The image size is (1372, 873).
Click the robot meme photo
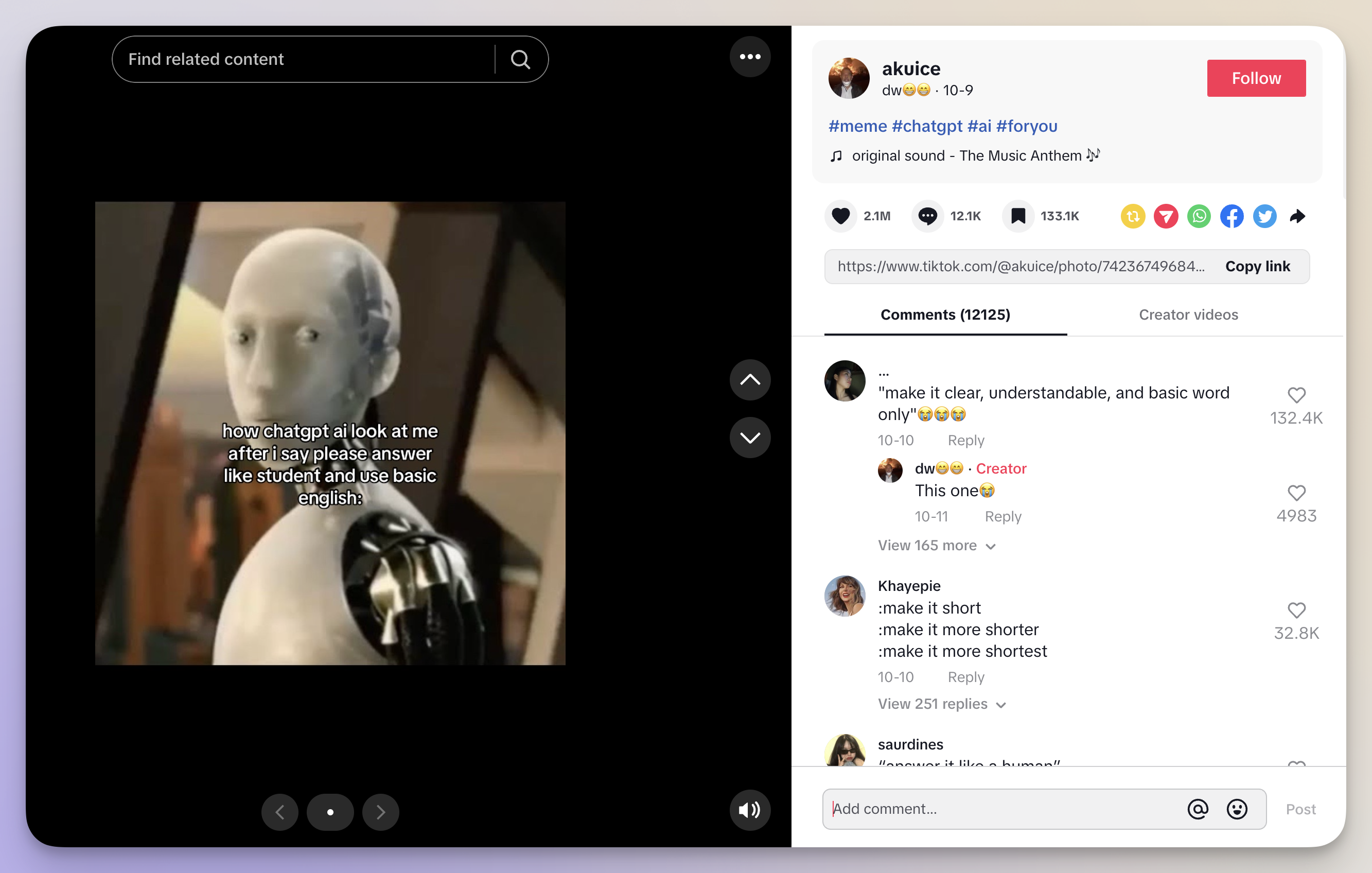point(330,433)
